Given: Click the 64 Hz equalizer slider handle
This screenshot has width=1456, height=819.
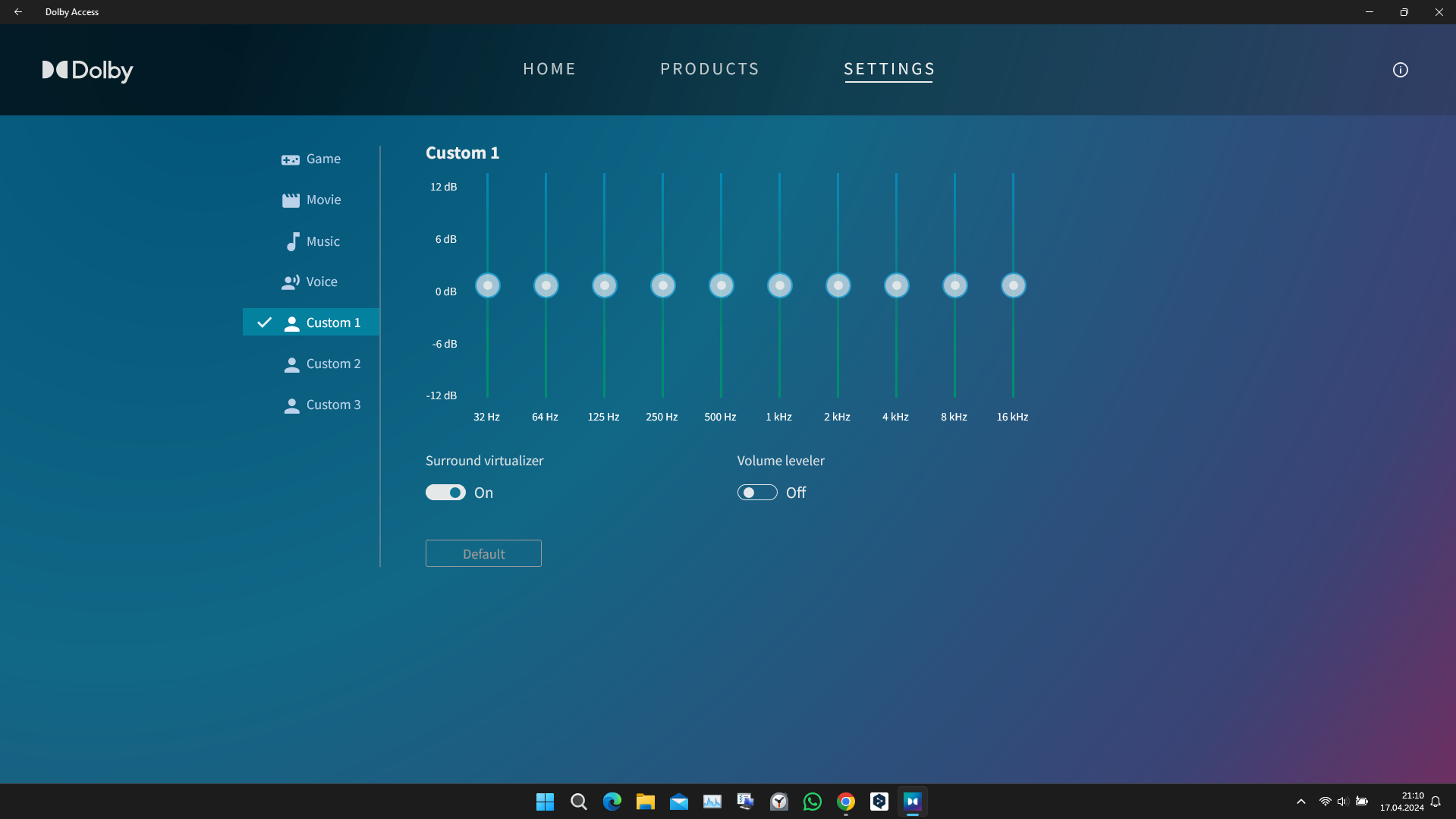Looking at the screenshot, I should (x=546, y=285).
